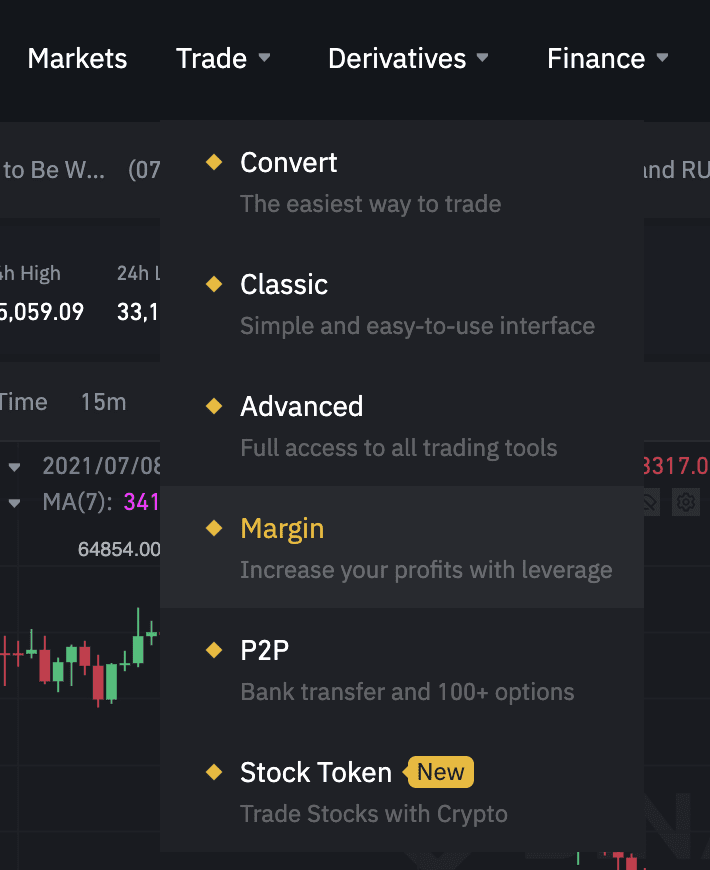The height and width of the screenshot is (870, 710).
Task: Click the diamond icon beside P2P
Action: pos(214,650)
